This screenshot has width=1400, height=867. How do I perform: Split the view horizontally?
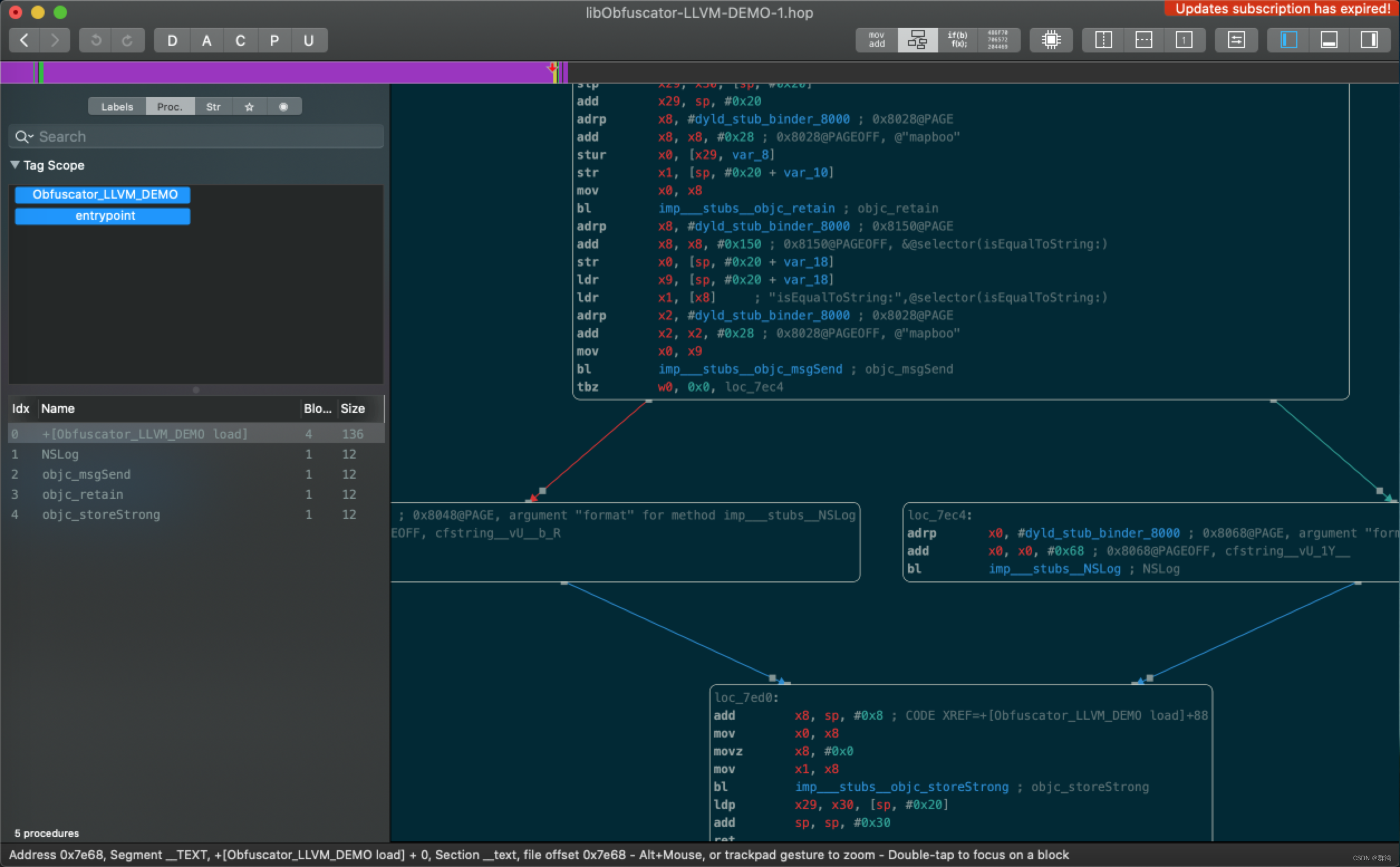1143,40
